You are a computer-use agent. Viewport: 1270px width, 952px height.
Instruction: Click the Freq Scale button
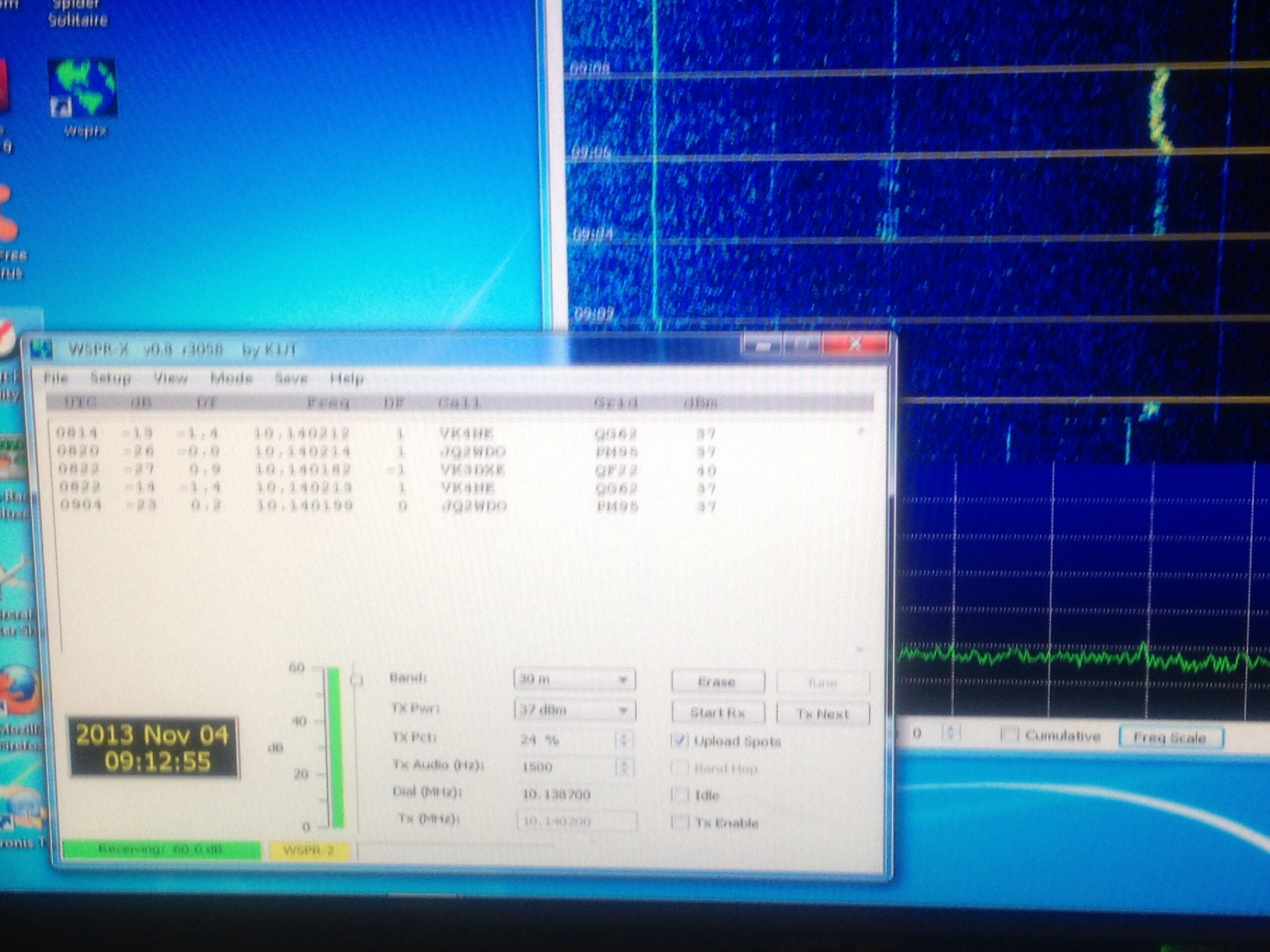click(x=1171, y=737)
